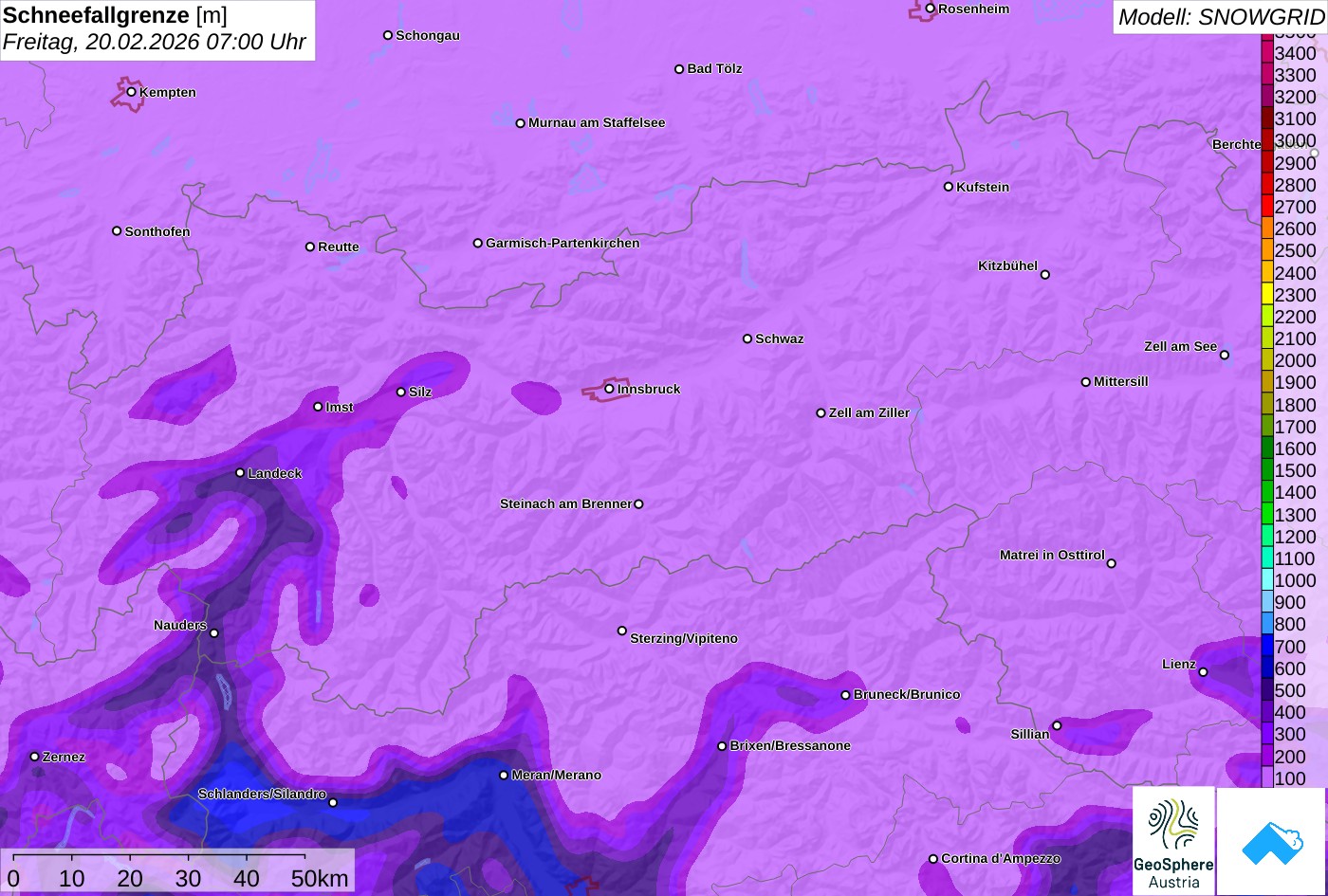Click the 'Zell am Ziller' map label
Viewport: 1328px width, 896px height.
tap(869, 412)
